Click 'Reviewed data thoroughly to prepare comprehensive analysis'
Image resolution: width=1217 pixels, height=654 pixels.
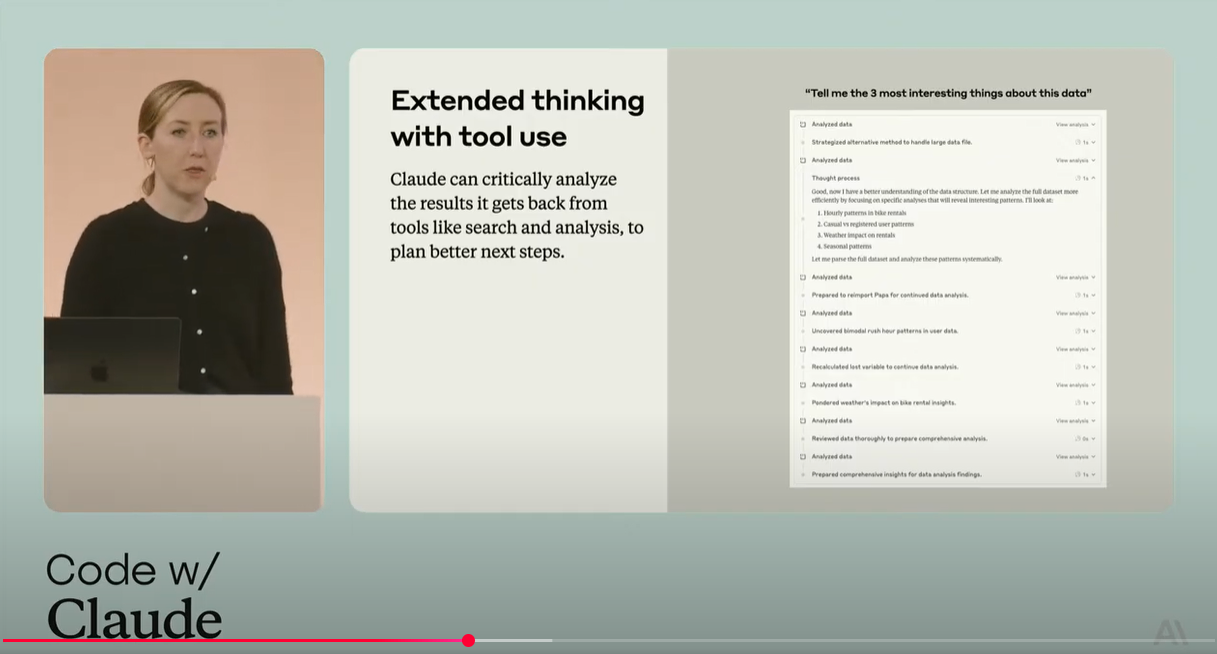[899, 439]
